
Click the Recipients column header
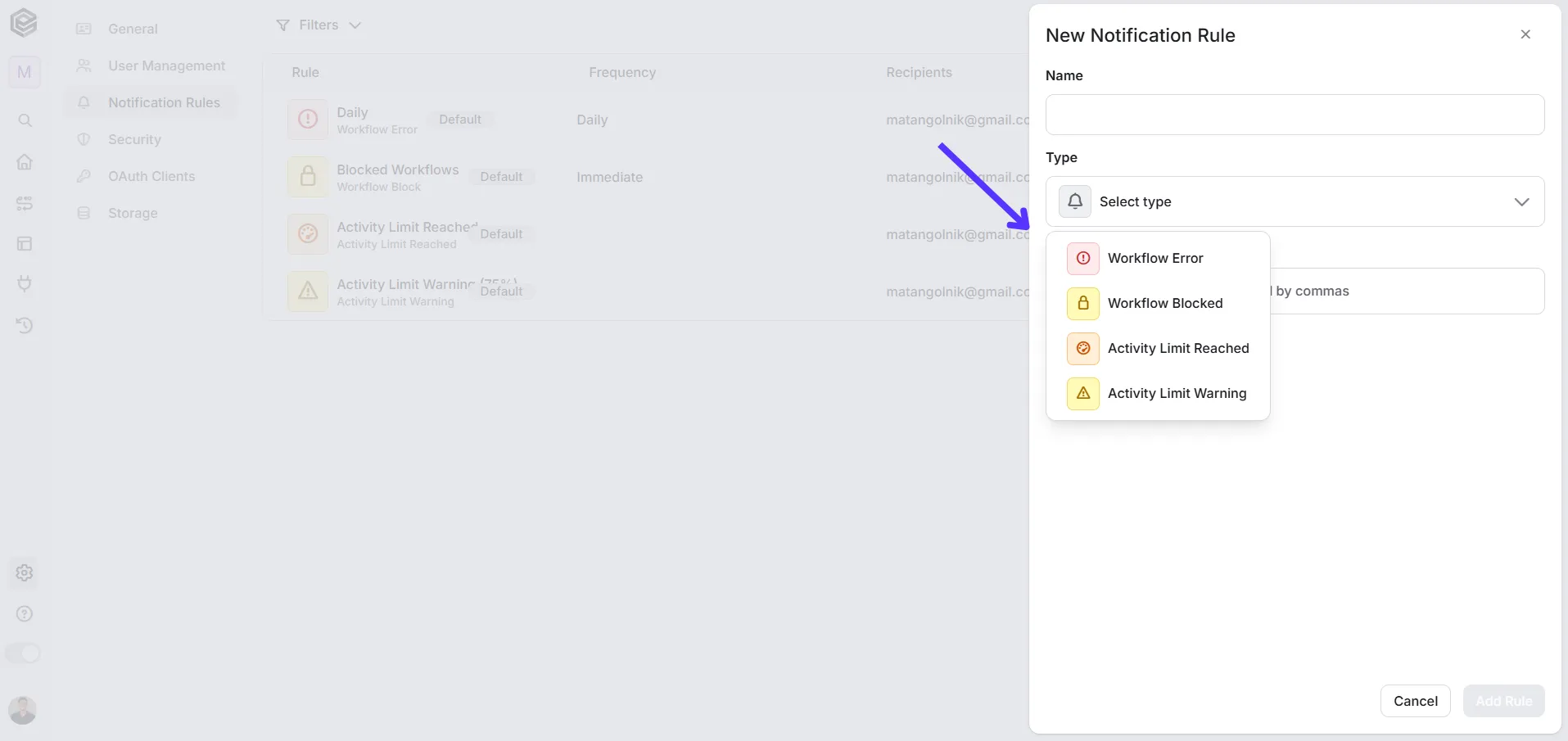919,72
